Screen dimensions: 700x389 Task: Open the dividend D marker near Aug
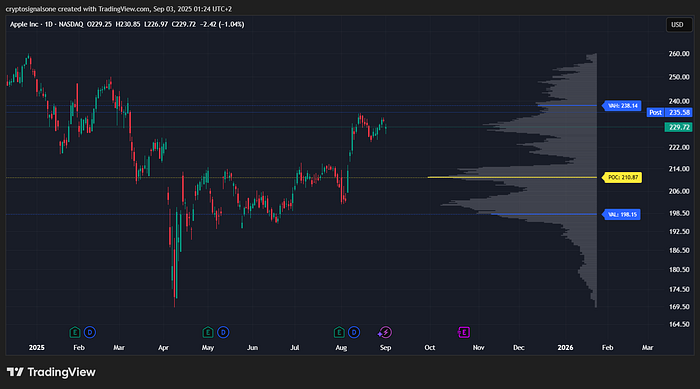pos(354,332)
